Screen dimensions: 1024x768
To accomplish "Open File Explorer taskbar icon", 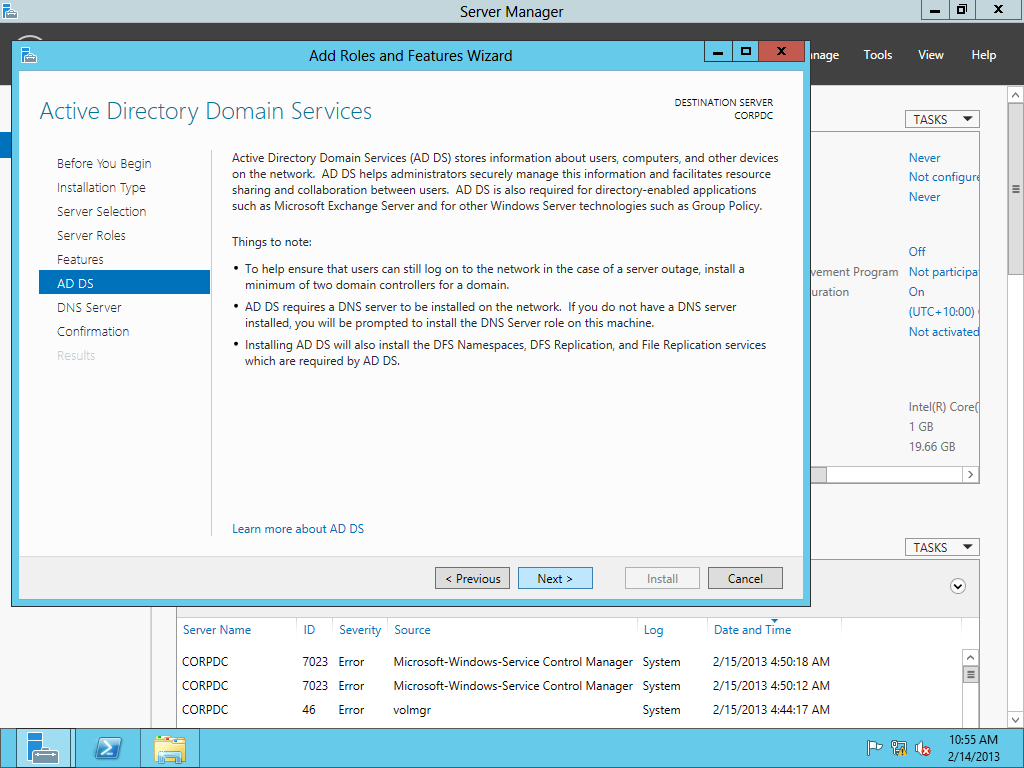I will coord(170,748).
